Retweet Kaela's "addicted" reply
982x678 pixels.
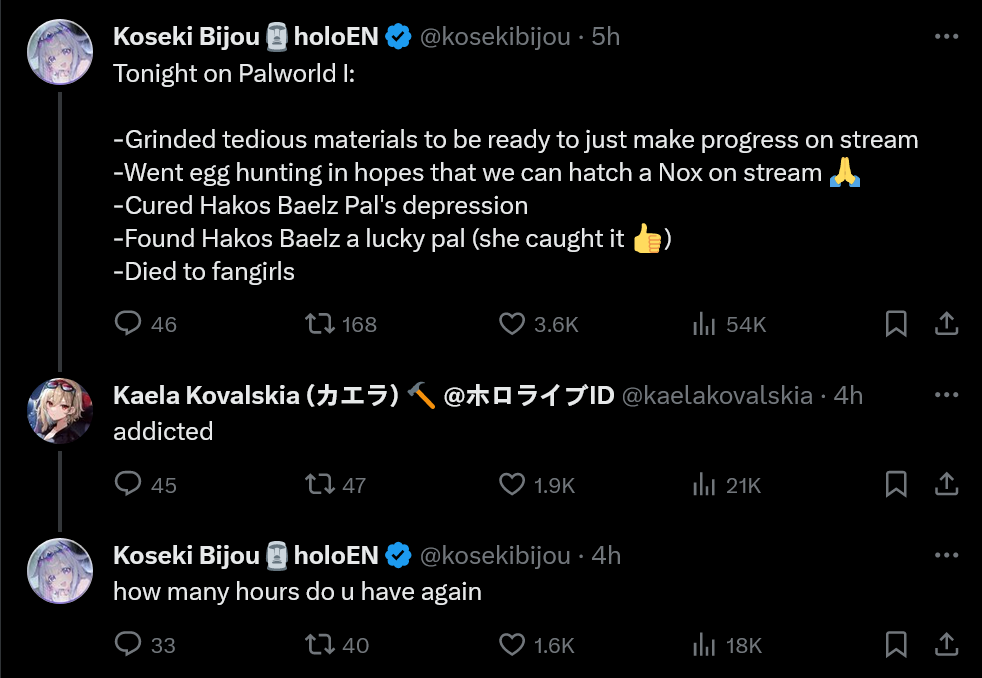(x=319, y=484)
